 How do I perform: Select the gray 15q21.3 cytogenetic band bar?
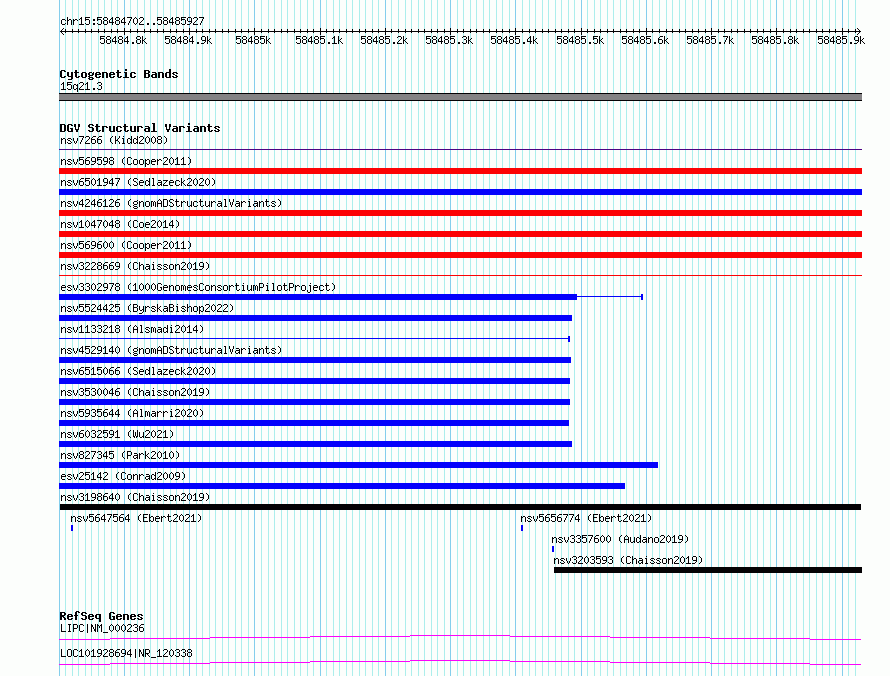click(460, 97)
